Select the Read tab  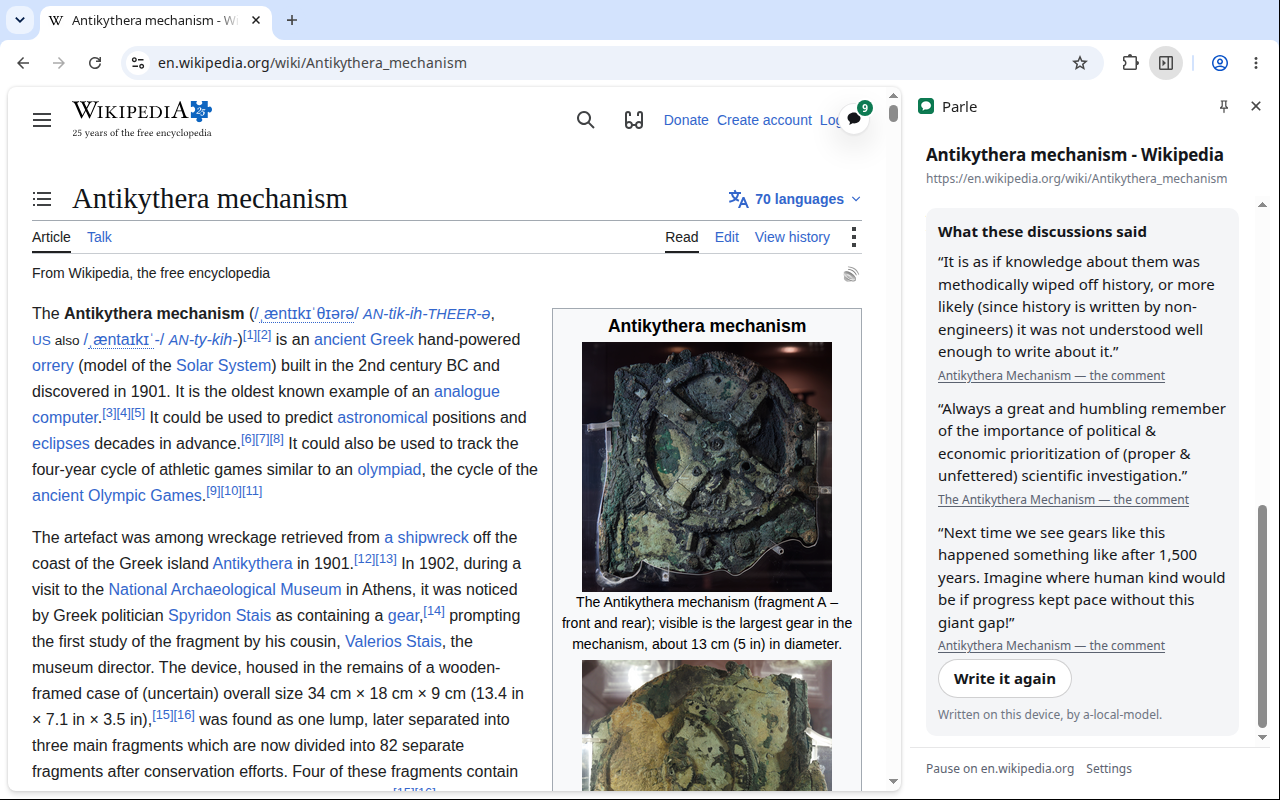point(682,237)
